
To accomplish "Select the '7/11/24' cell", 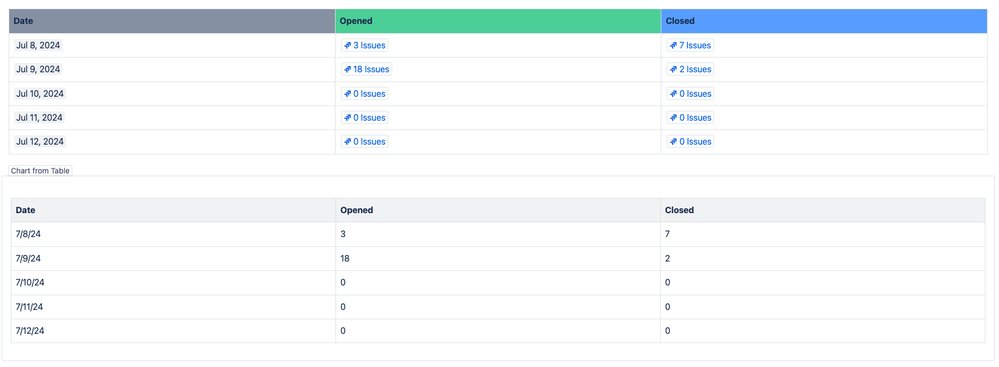I will tap(173, 307).
